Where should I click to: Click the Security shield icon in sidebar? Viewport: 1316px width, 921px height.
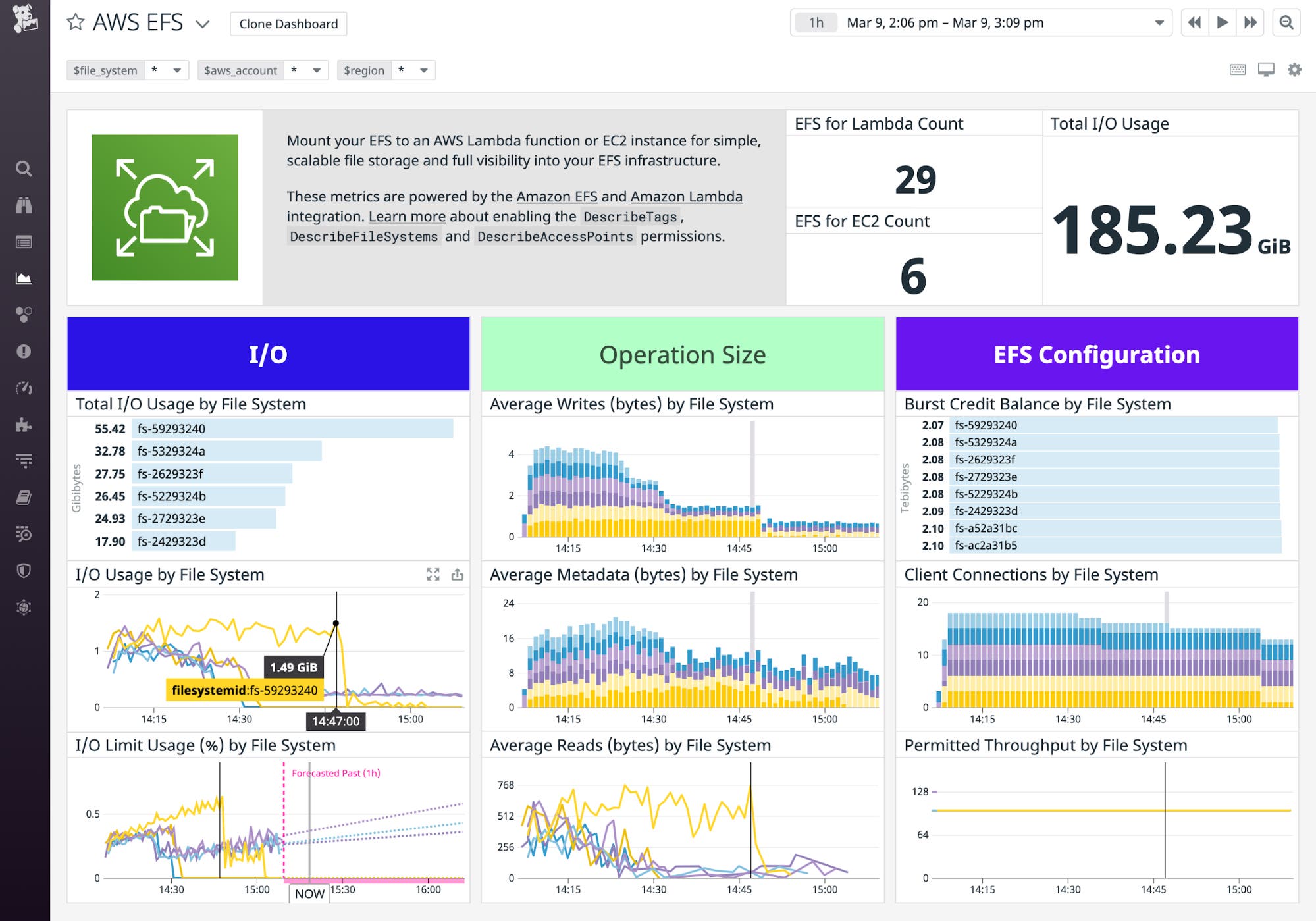(25, 571)
